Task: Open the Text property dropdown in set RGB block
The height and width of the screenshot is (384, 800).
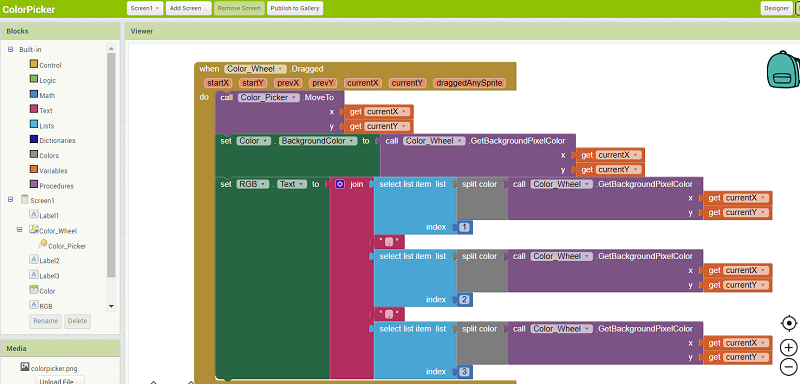Action: click(x=292, y=184)
